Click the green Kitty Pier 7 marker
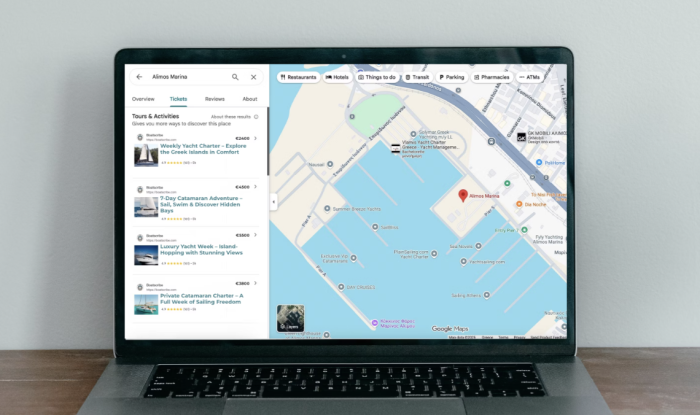Viewport: 700px width, 415px height. (524, 230)
